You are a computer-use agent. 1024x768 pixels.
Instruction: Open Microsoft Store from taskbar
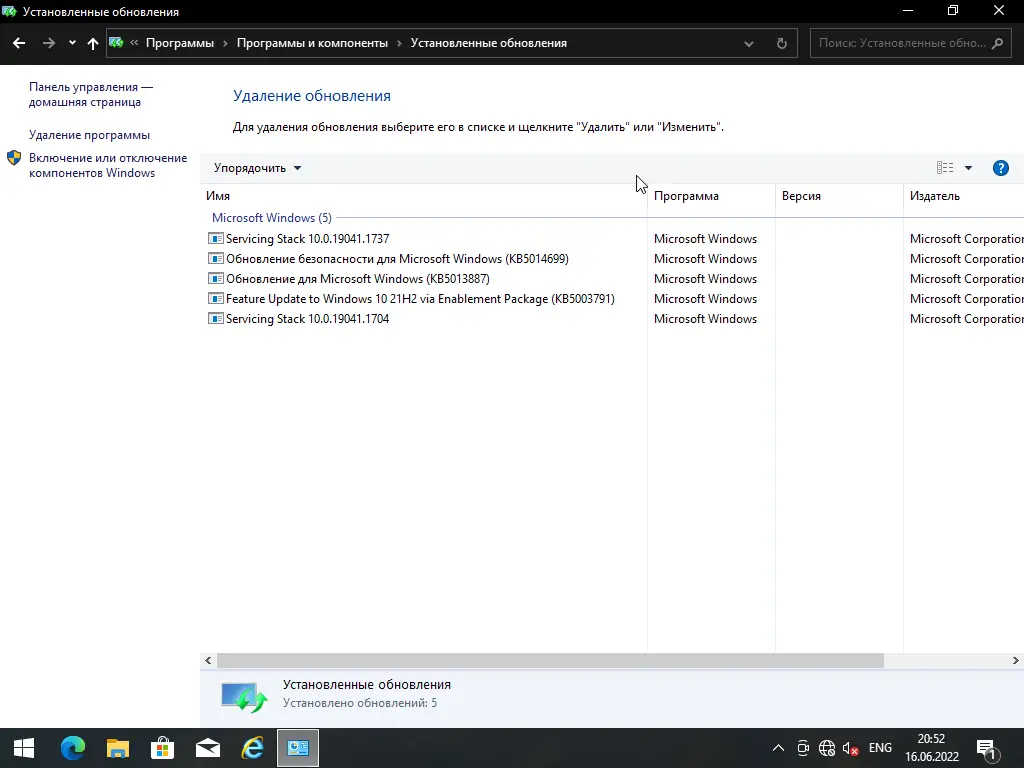163,748
